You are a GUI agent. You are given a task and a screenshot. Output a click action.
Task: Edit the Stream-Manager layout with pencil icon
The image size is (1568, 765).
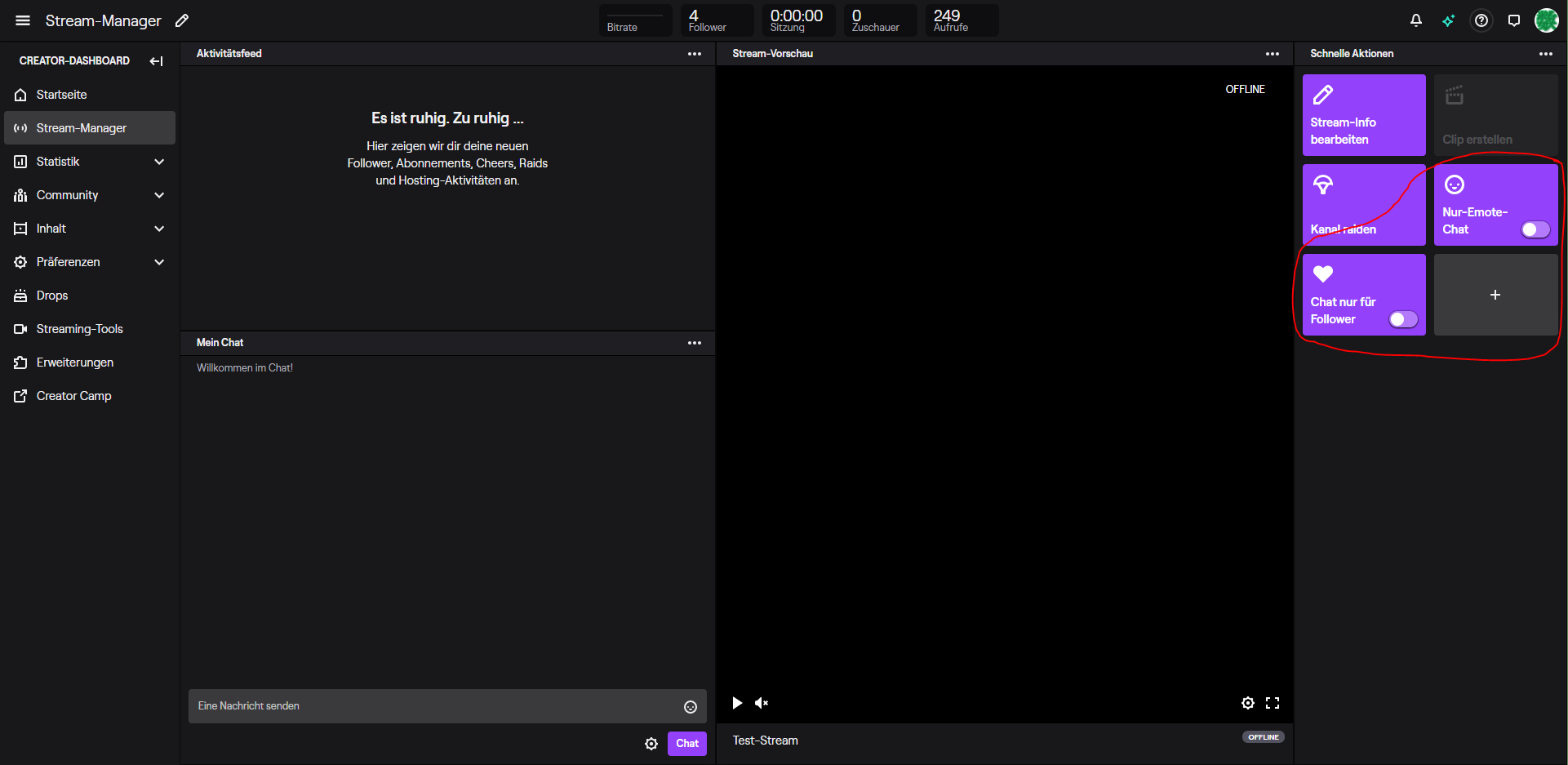[x=182, y=20]
